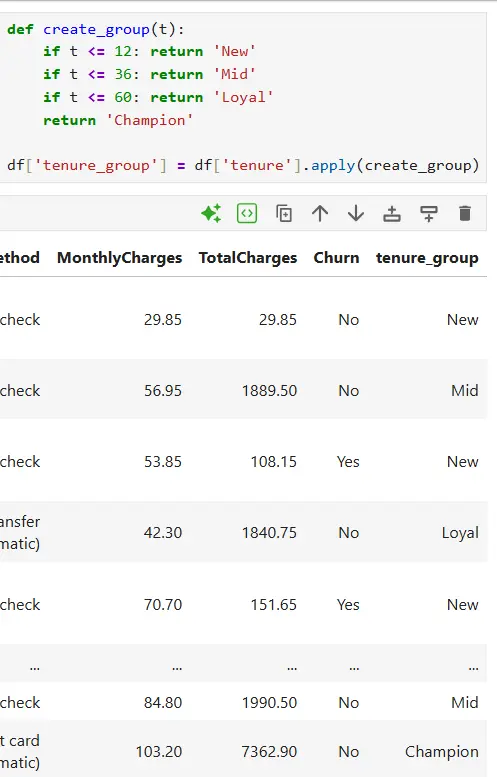The image size is (497, 777).
Task: Click the TotalCharges column header
Action: pyautogui.click(x=248, y=258)
